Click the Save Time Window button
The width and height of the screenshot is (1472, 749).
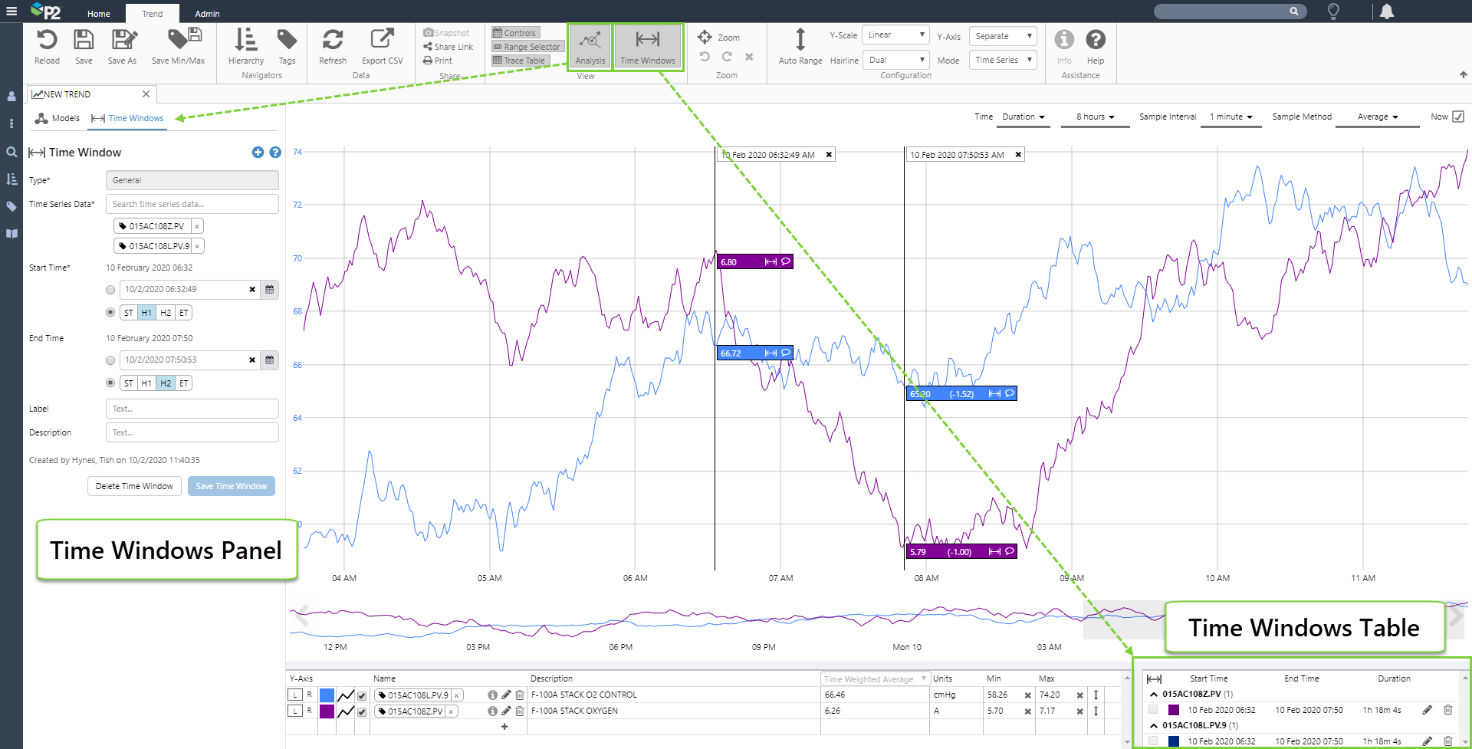pyautogui.click(x=231, y=486)
